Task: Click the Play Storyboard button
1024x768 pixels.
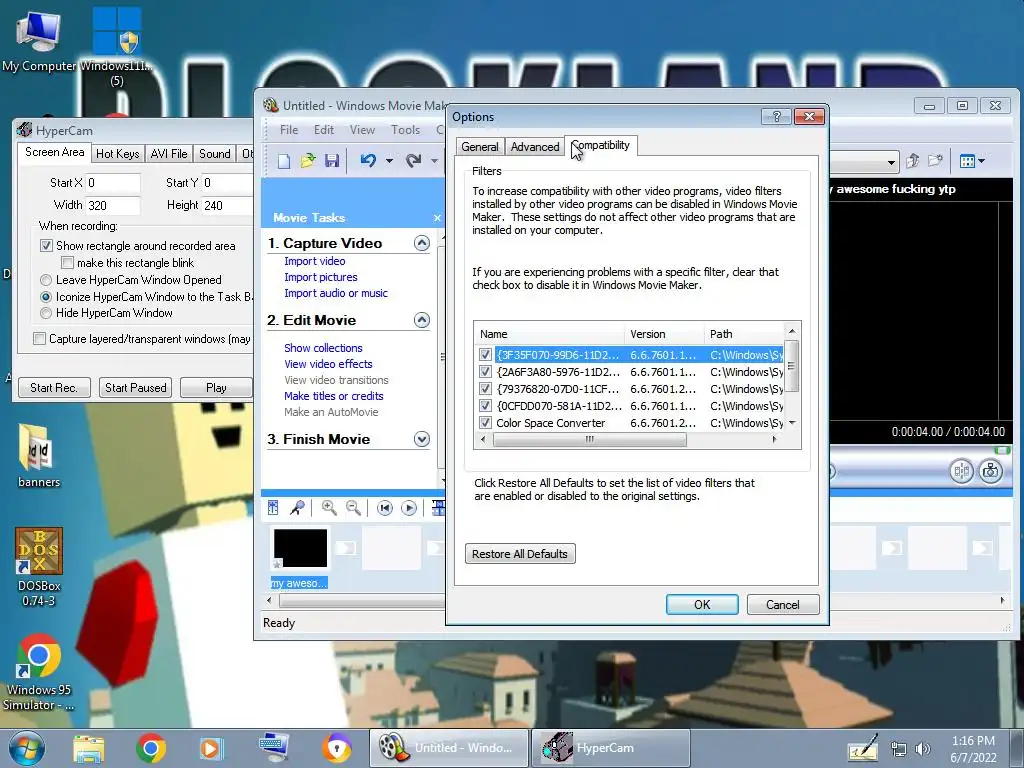Action: 409,508
